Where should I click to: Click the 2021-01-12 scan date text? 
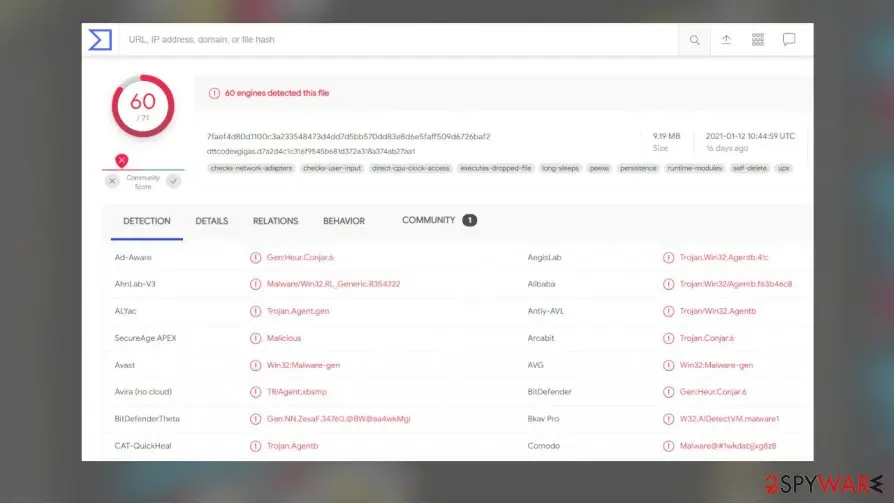(x=750, y=136)
